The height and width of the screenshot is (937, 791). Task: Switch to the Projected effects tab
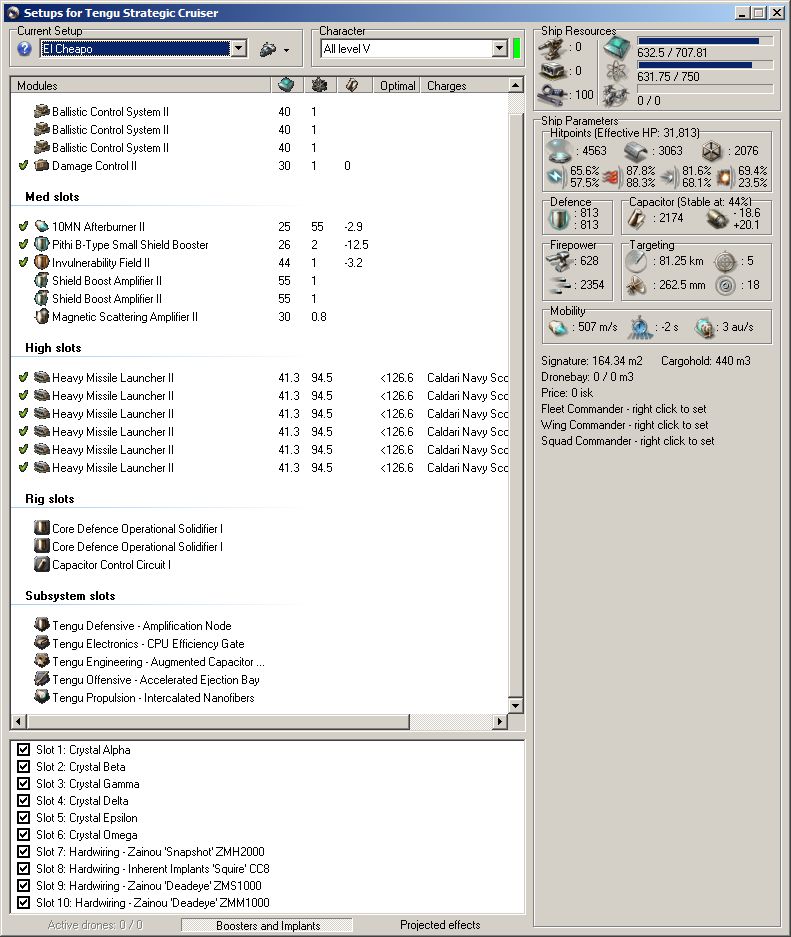pyautogui.click(x=440, y=925)
